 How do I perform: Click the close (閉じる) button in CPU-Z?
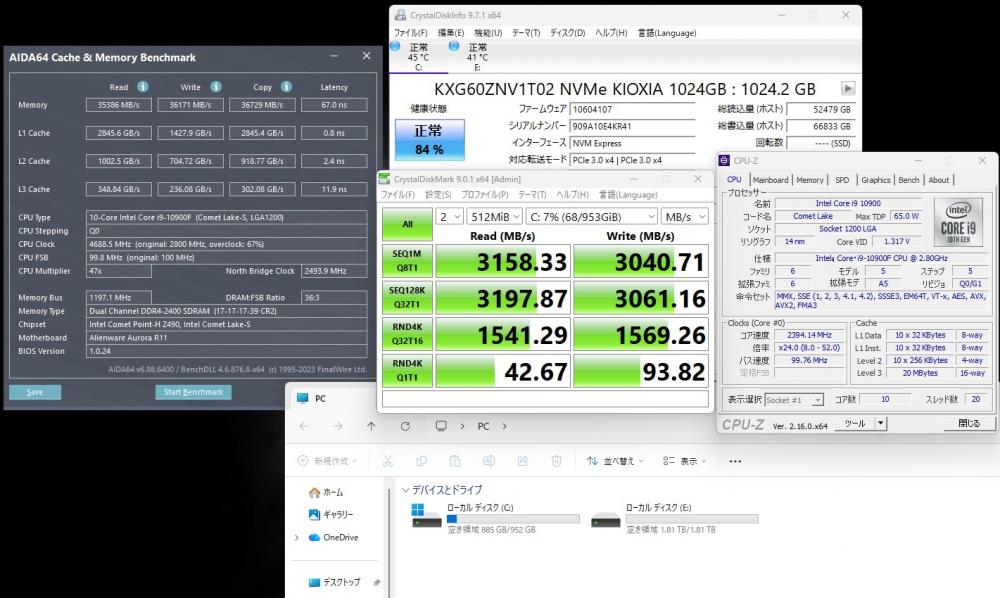(x=969, y=423)
